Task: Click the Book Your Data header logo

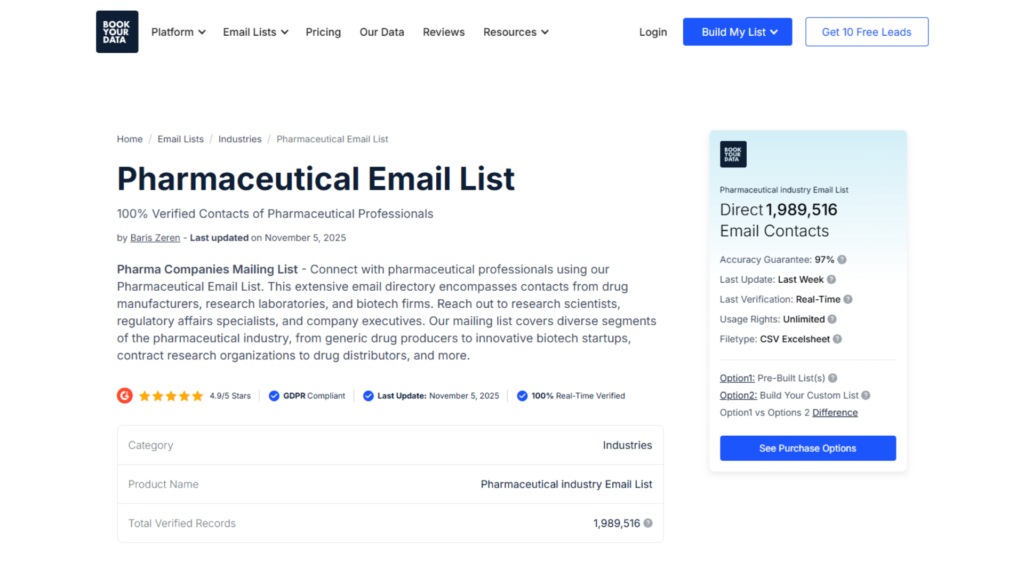Action: click(x=117, y=31)
